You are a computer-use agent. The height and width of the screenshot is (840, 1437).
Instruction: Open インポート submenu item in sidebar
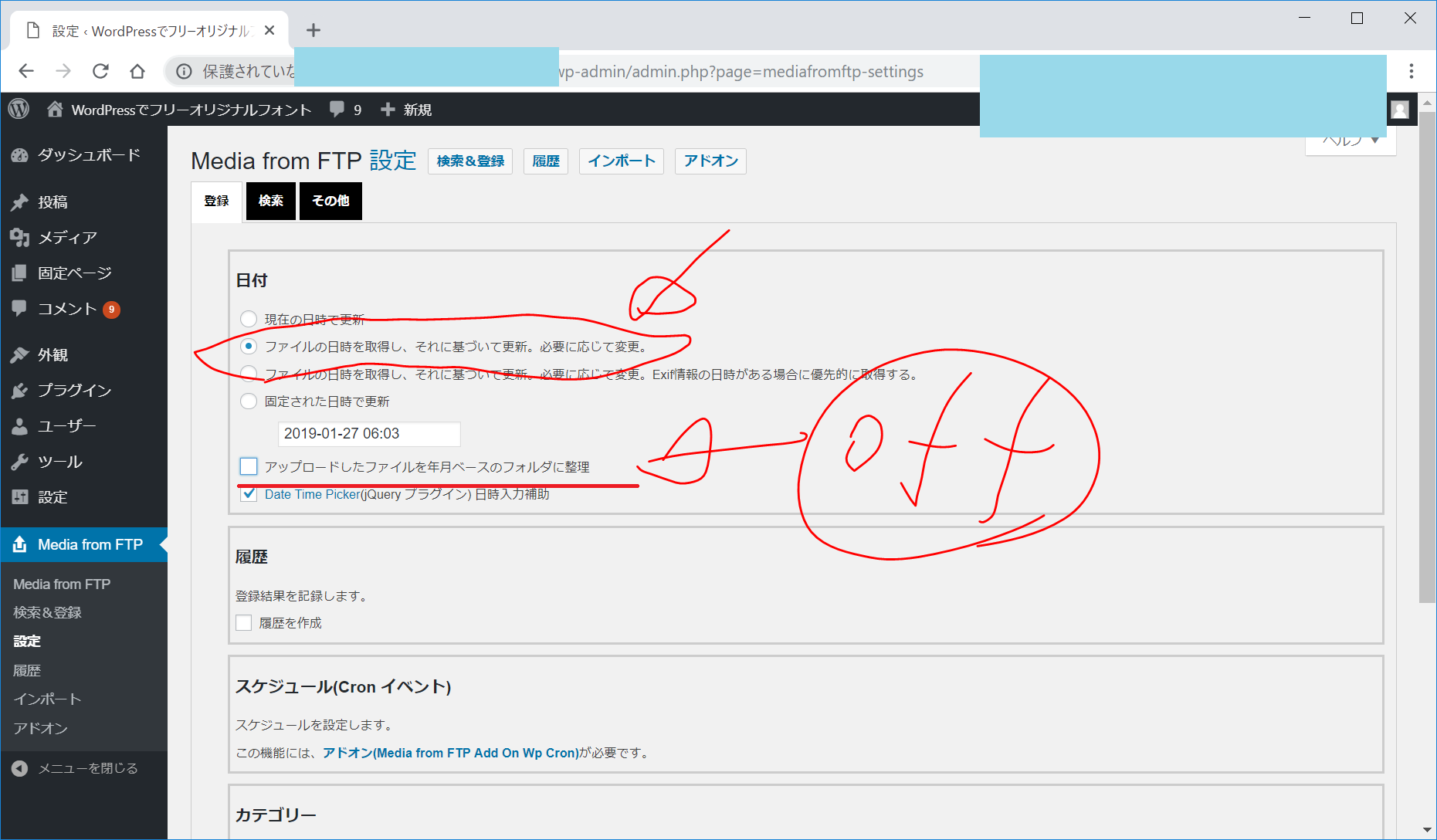point(47,699)
